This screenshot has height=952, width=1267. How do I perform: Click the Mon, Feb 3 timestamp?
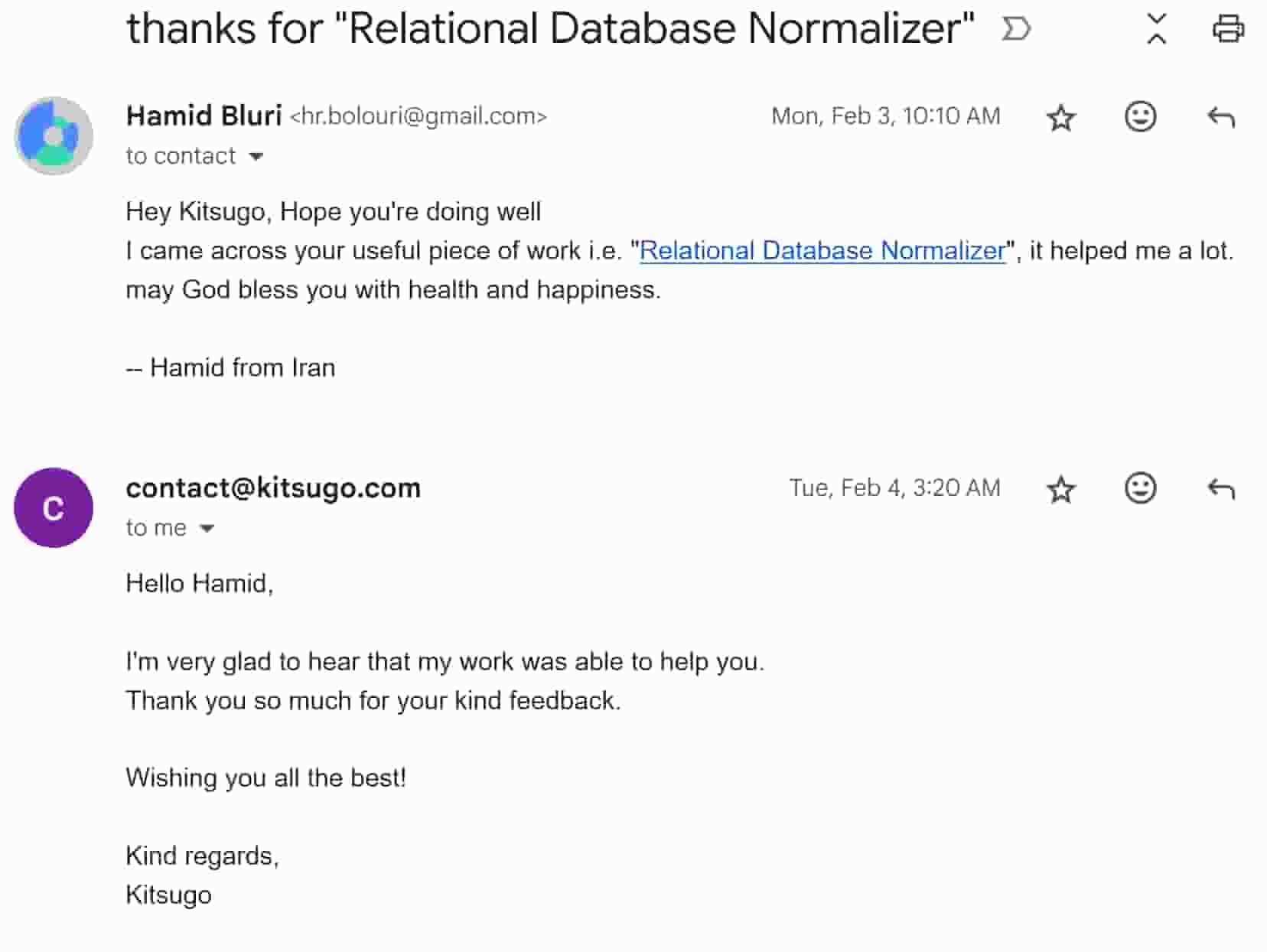(x=885, y=116)
